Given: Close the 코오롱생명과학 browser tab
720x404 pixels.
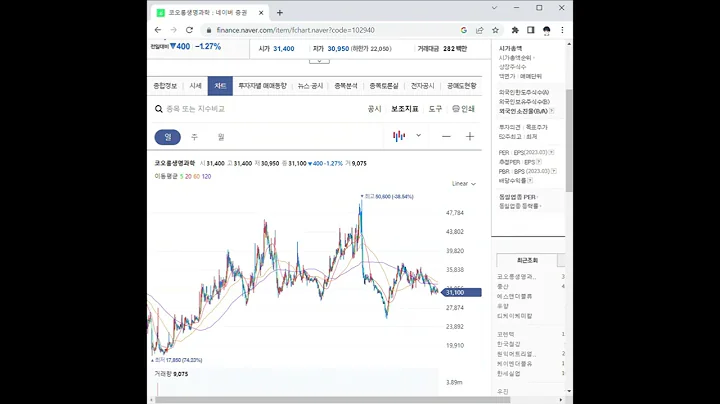Looking at the screenshot, I should pyautogui.click(x=261, y=13).
